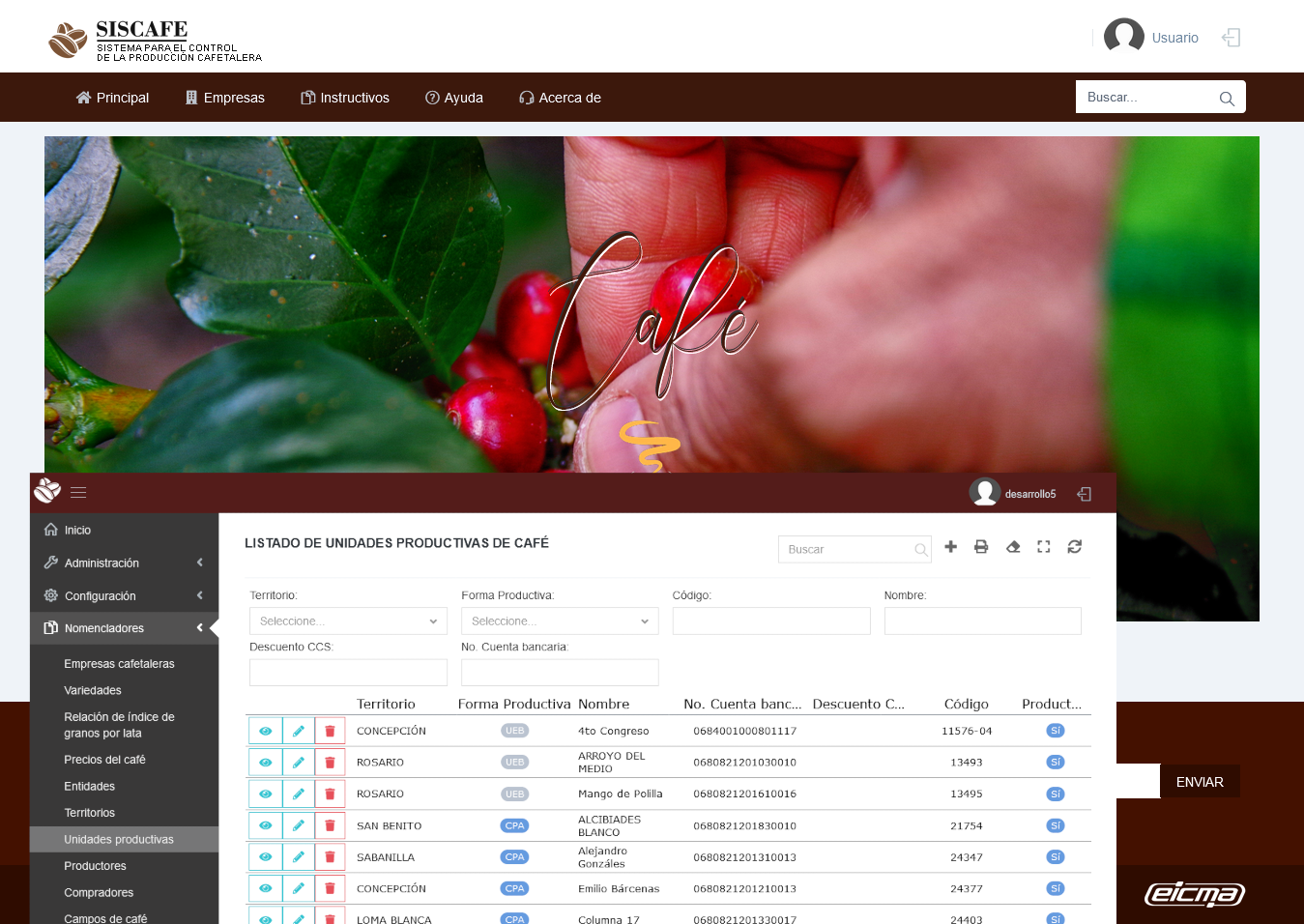Click the Código filter input field

coord(771,621)
